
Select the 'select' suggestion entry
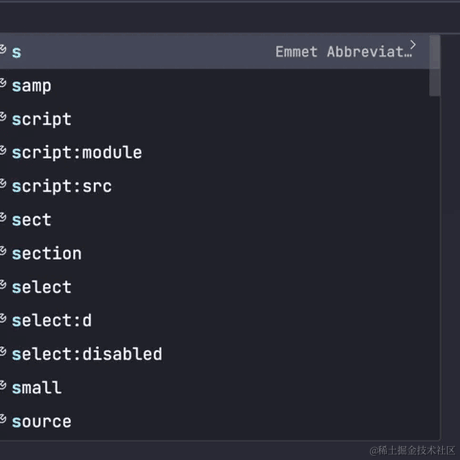(215, 287)
